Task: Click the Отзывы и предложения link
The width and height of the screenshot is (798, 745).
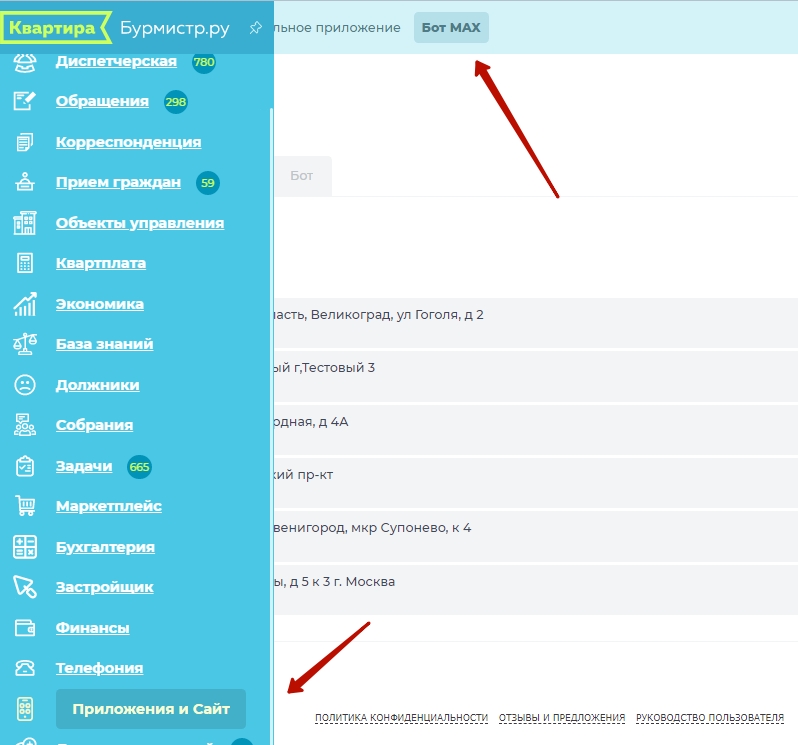Action: 561,718
